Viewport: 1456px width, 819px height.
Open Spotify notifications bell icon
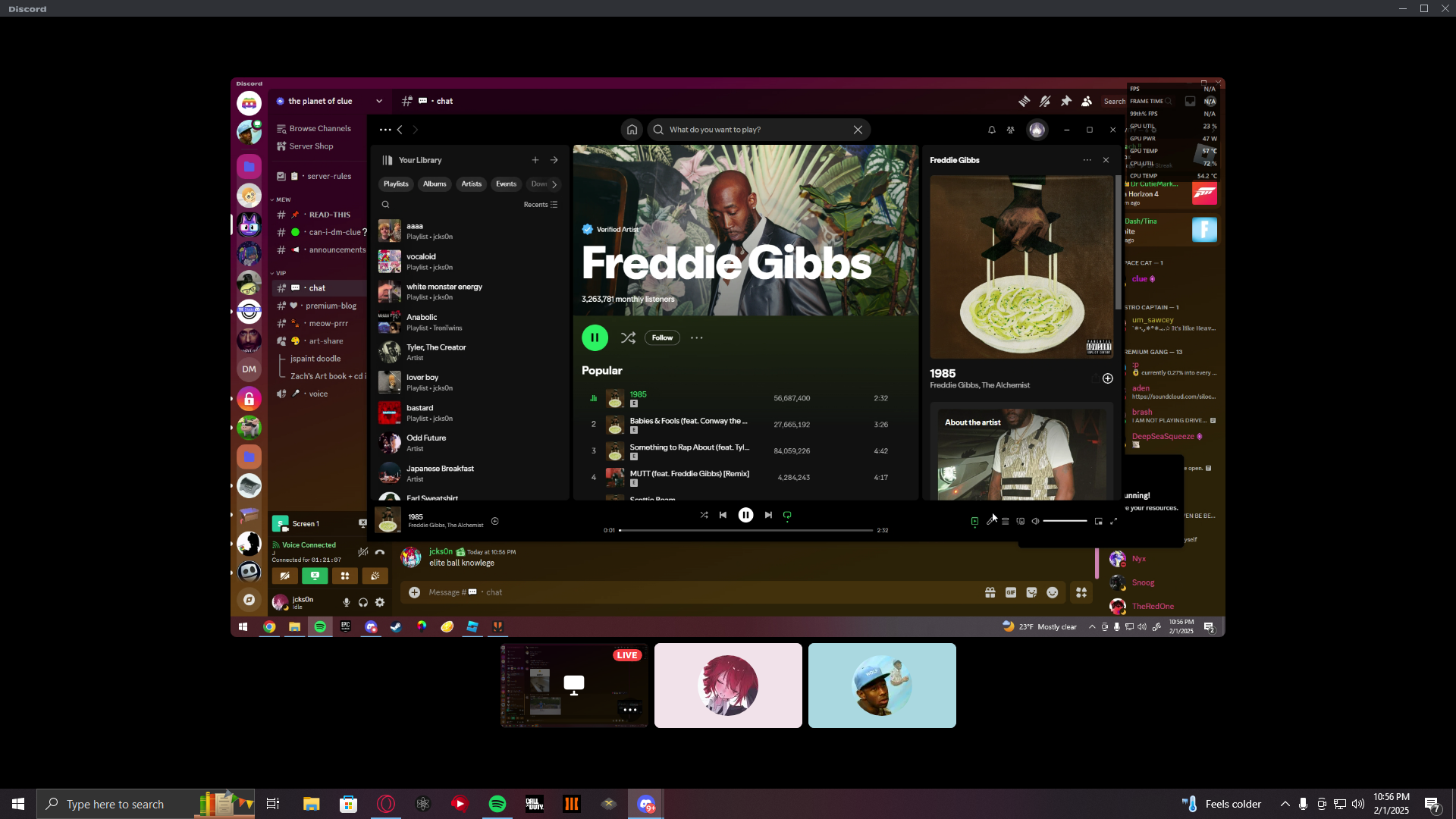point(991,130)
